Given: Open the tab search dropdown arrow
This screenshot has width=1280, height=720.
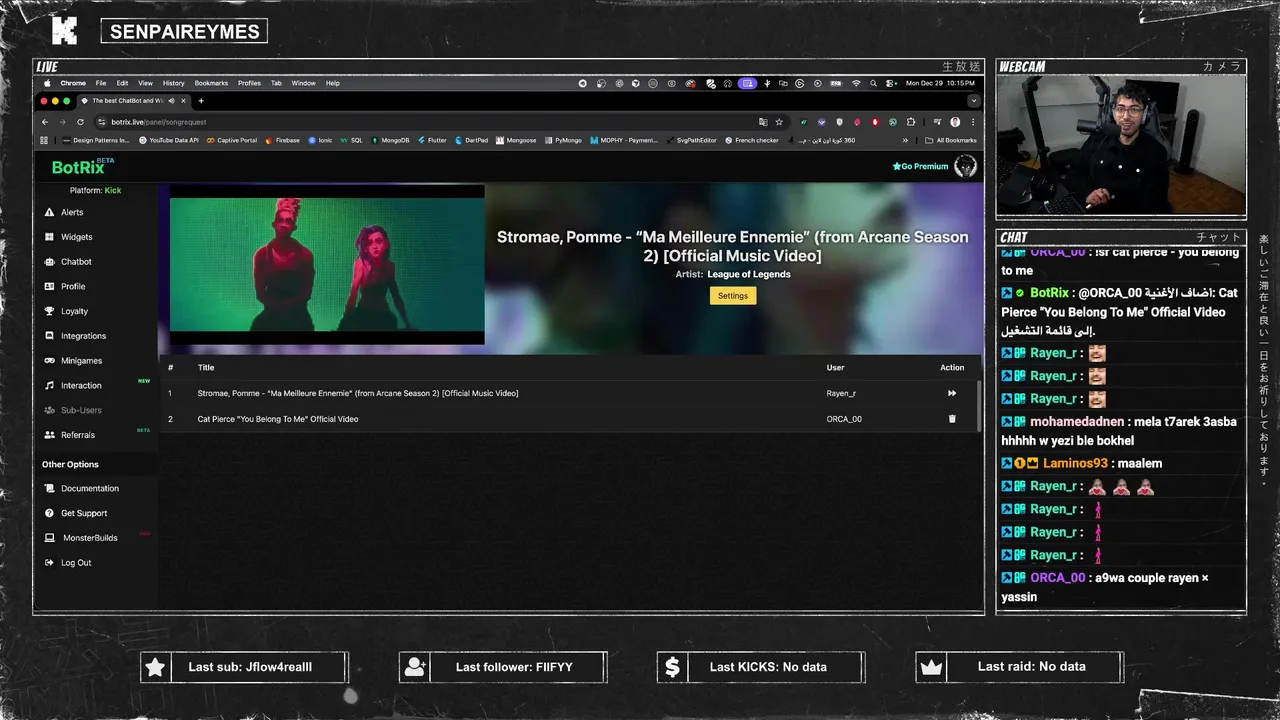Looking at the screenshot, I should [x=973, y=101].
